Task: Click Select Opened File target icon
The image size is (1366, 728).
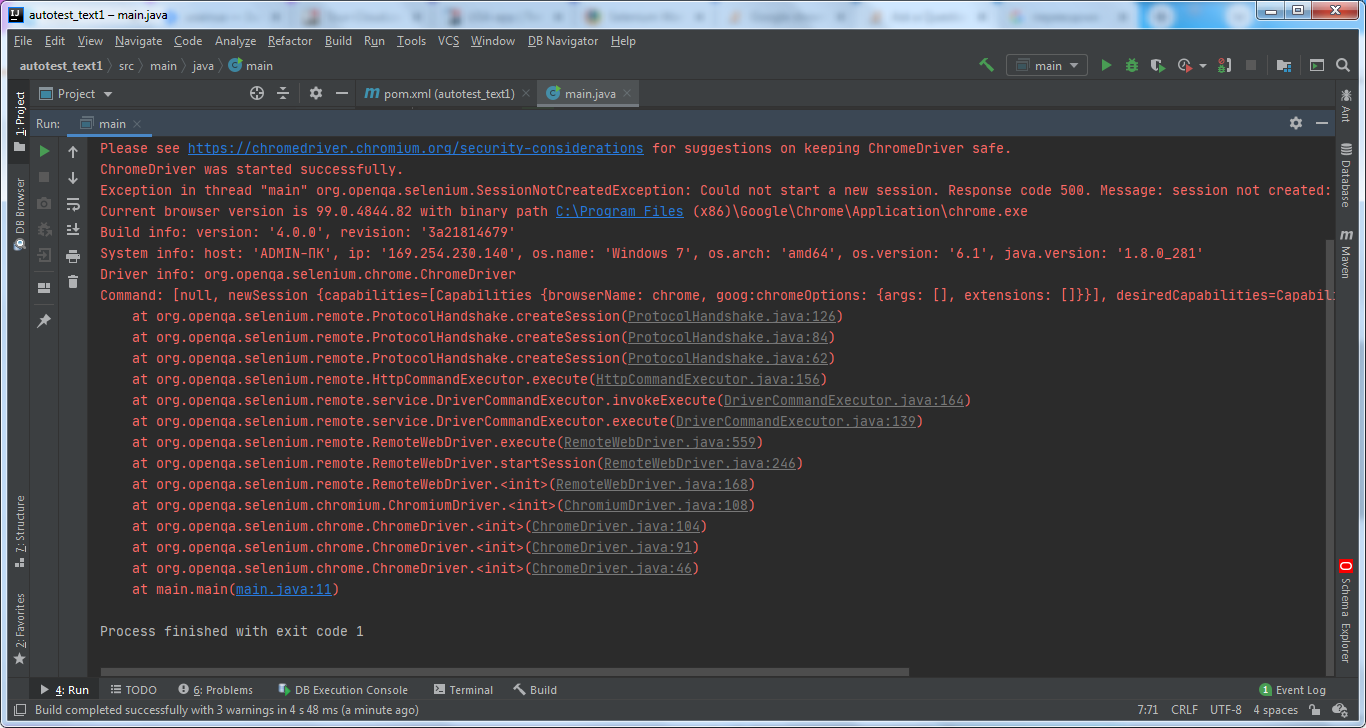Action: (257, 93)
